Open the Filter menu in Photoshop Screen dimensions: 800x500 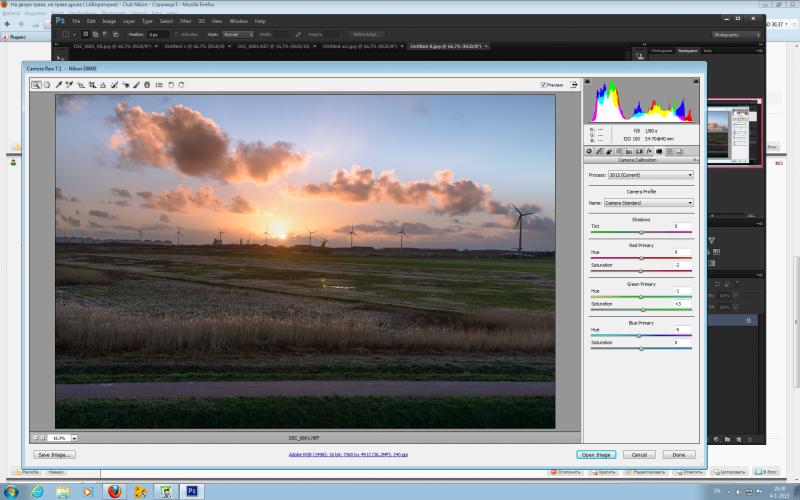click(x=186, y=21)
